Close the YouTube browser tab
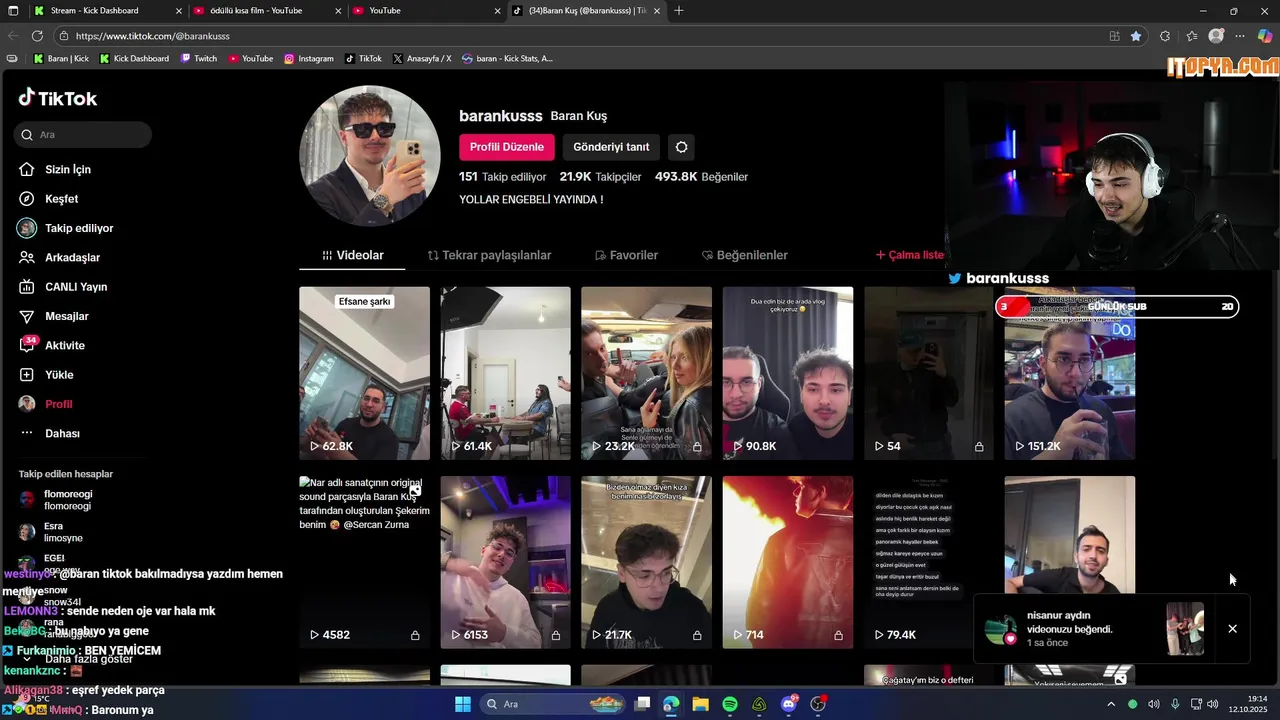Image resolution: width=1280 pixels, height=720 pixels. [x=498, y=11]
